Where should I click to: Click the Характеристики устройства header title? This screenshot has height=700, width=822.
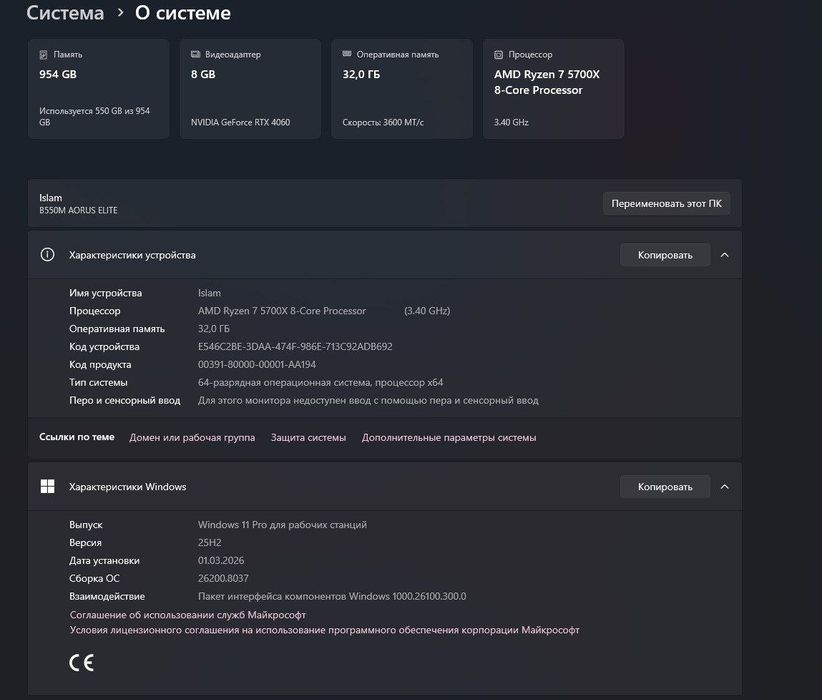coord(132,255)
